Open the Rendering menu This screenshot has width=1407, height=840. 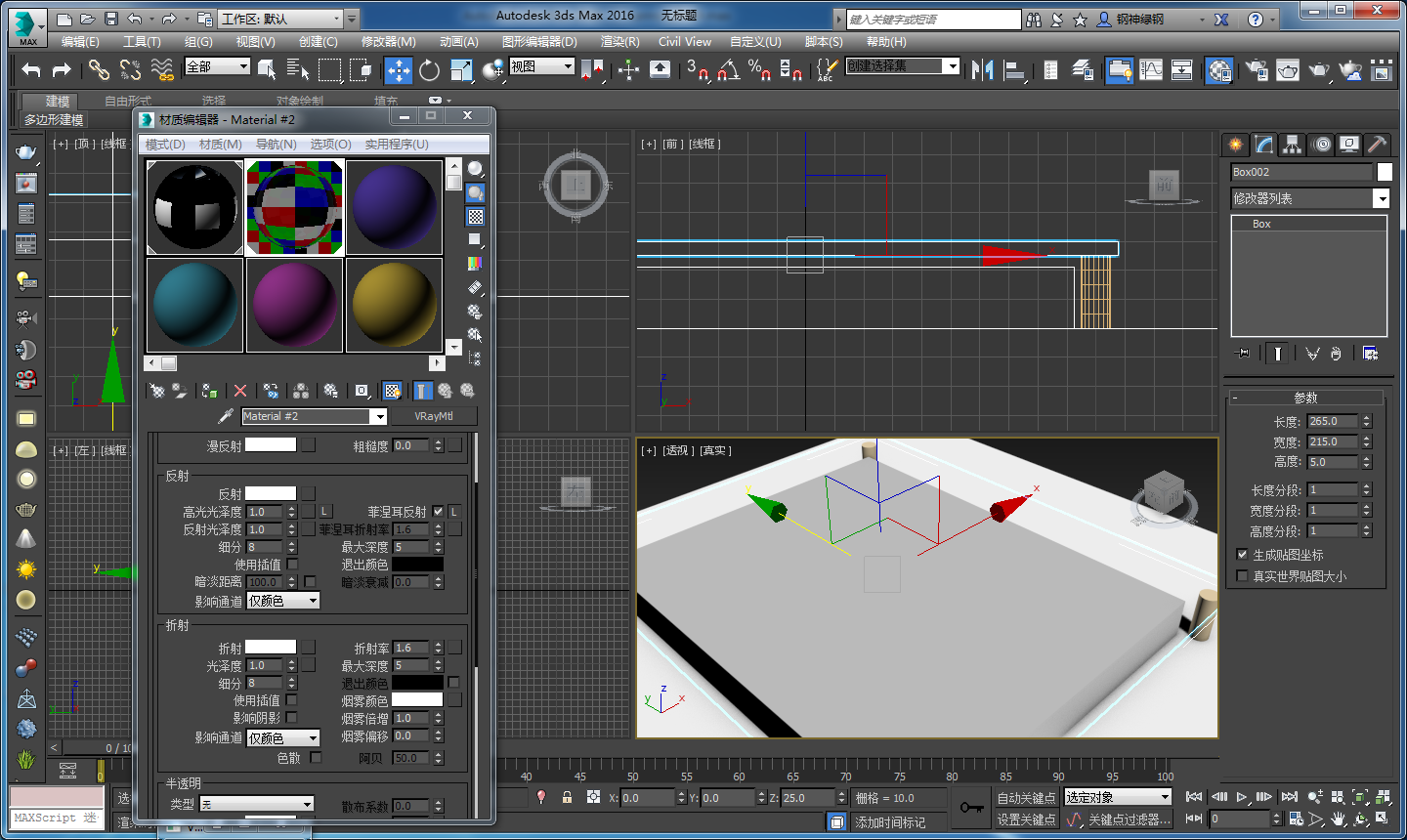coord(619,42)
